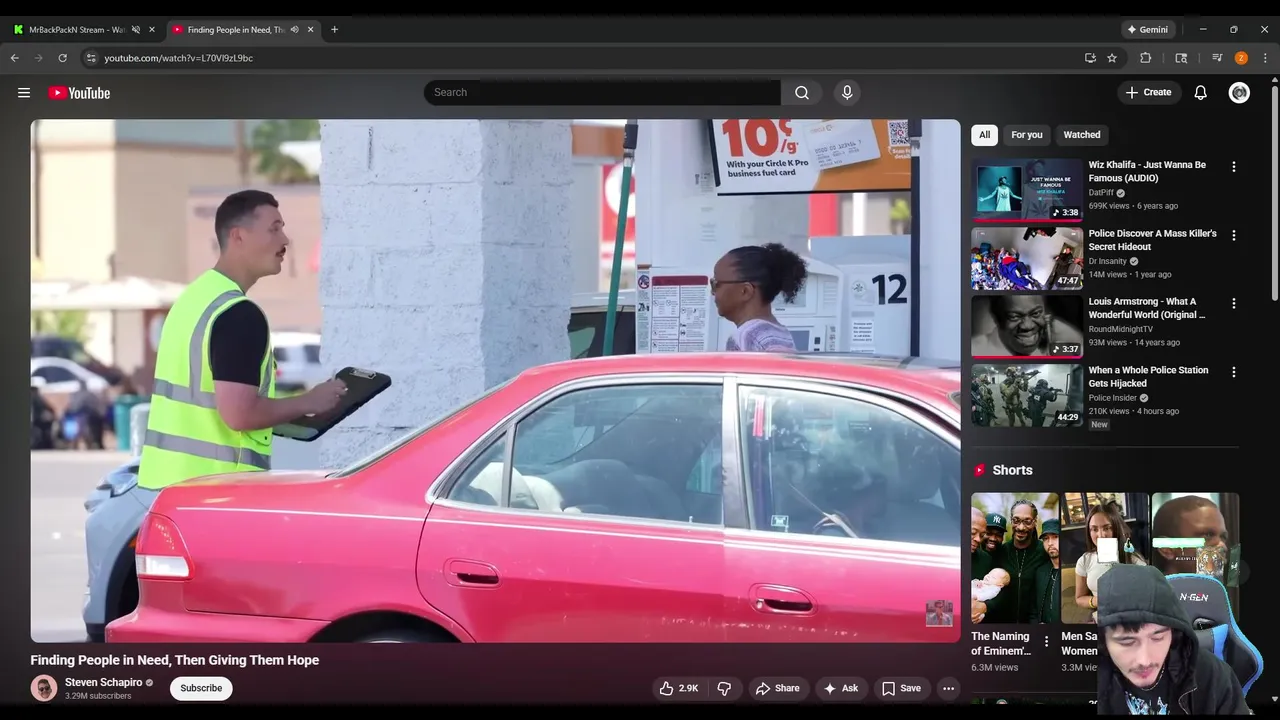This screenshot has height=720, width=1280.
Task: Open the media controls icon in toolbar
Action: click(1217, 58)
